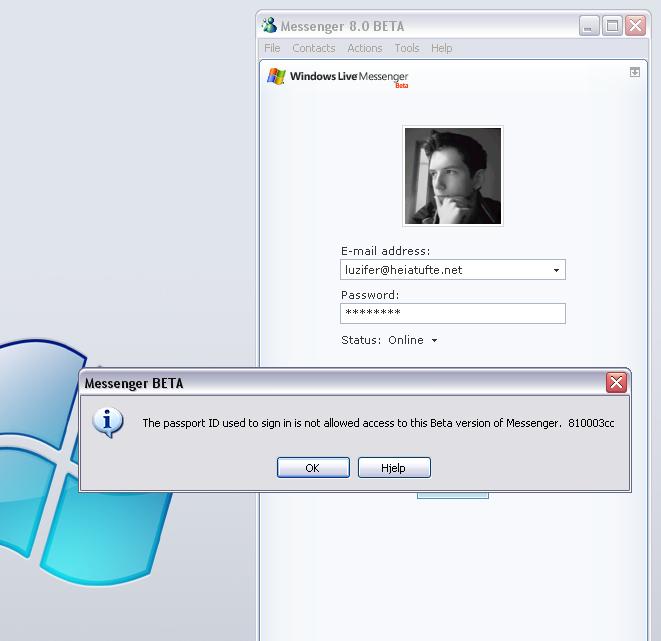This screenshot has width=661, height=641.
Task: Click the error code text 810003cc
Action: click(x=591, y=423)
